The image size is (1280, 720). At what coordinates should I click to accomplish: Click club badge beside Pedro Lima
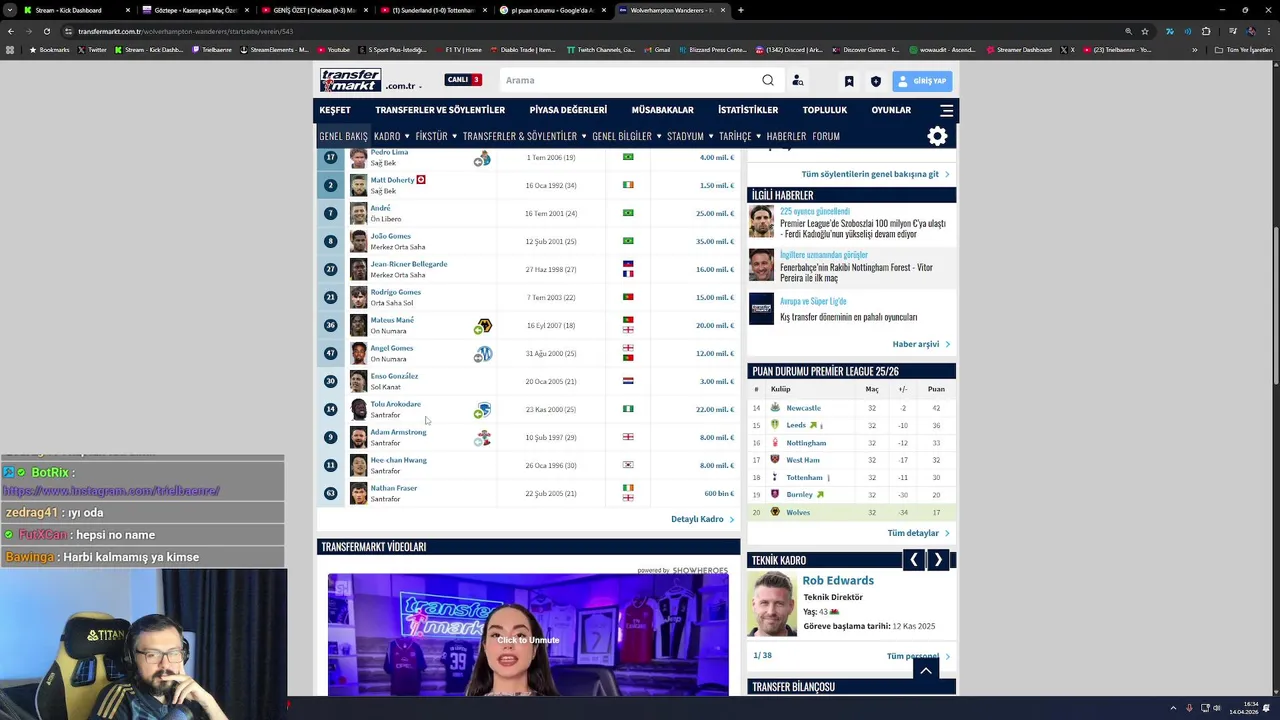click(483, 158)
